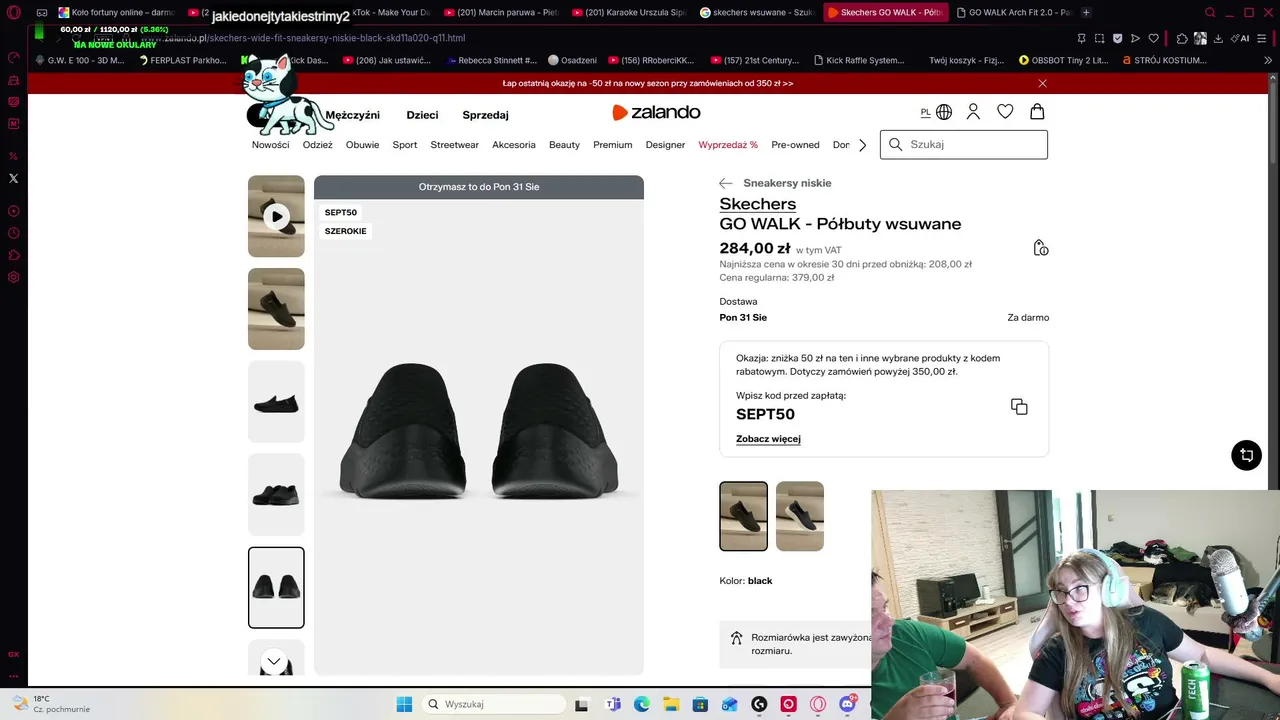Screen dimensions: 1280x720
Task: Open extensions cube in Opera sidebar
Action: click(x=13, y=255)
